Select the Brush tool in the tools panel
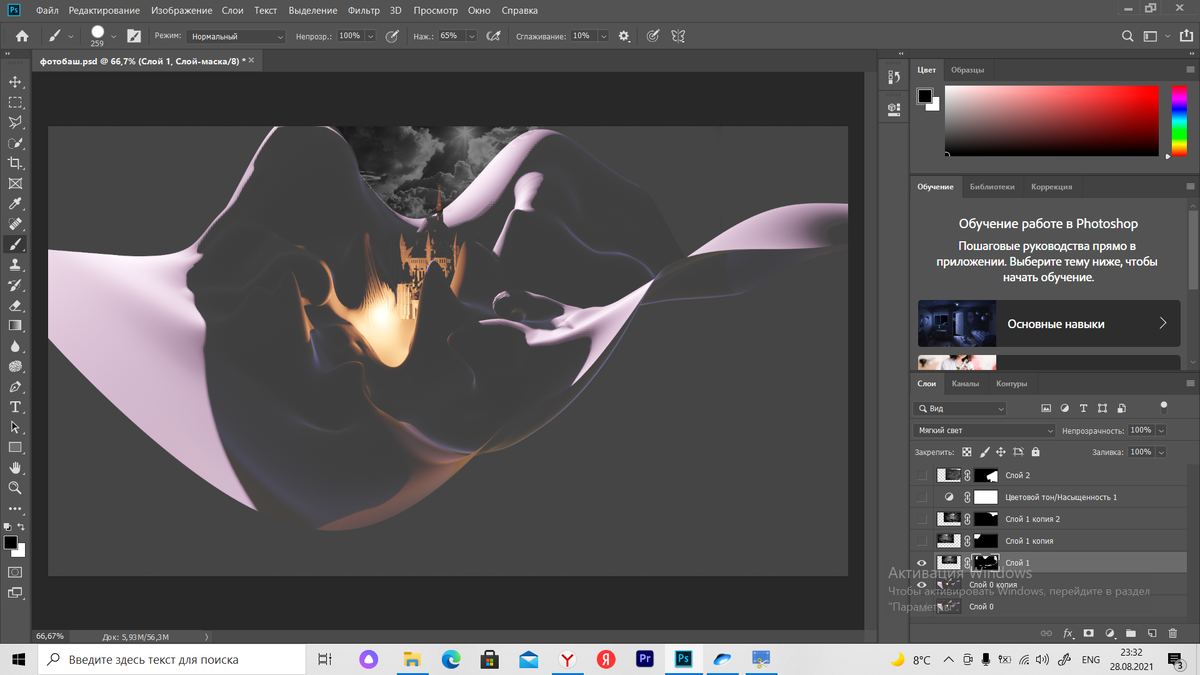 point(15,244)
